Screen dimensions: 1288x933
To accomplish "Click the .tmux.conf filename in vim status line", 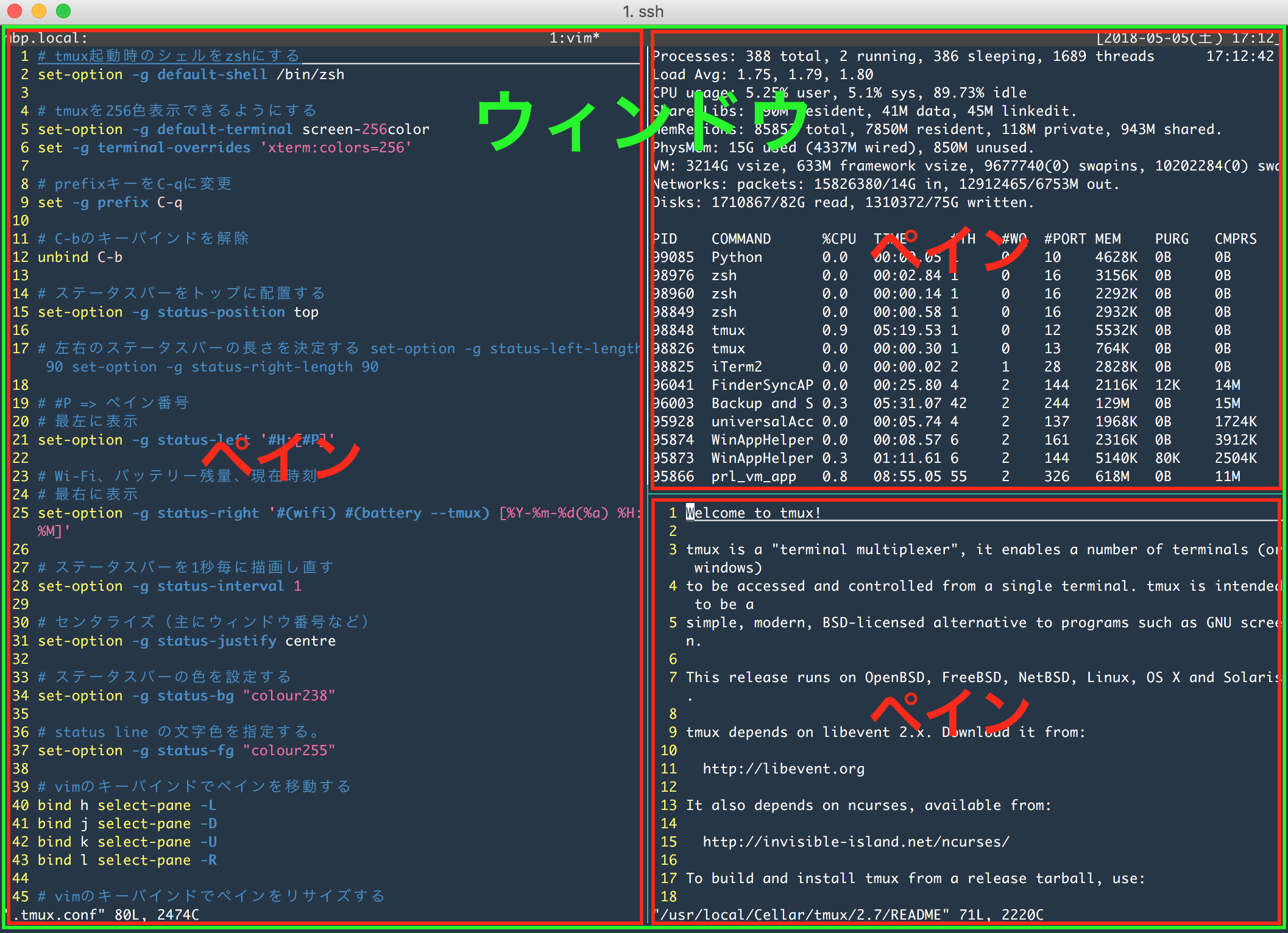I will [58, 914].
